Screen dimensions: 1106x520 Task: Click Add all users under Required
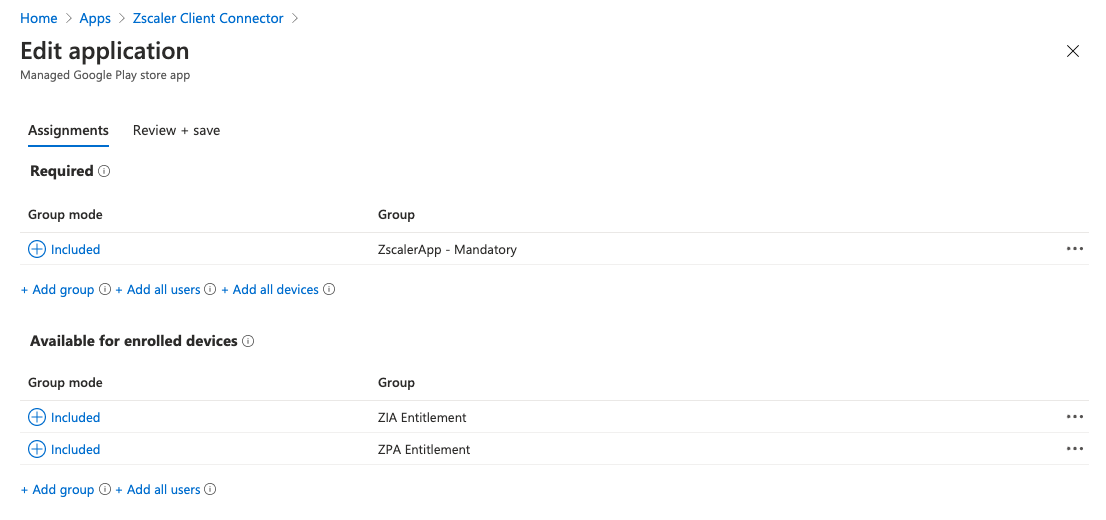(158, 290)
